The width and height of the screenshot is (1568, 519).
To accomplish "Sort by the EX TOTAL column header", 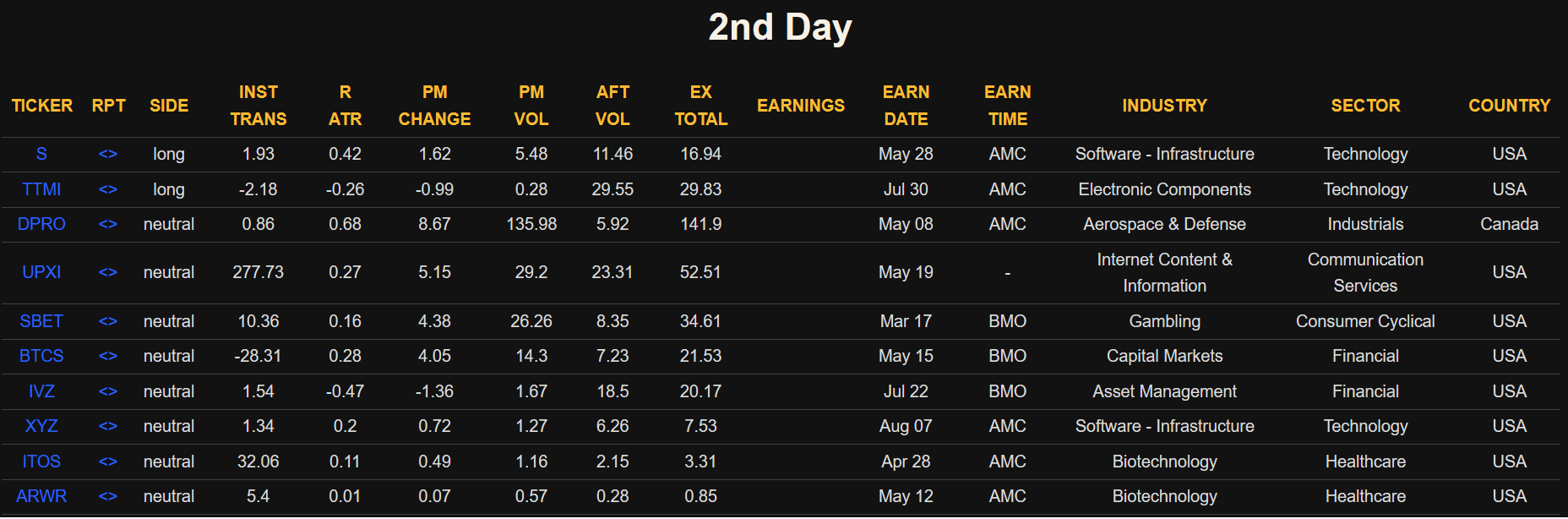I will (x=700, y=106).
